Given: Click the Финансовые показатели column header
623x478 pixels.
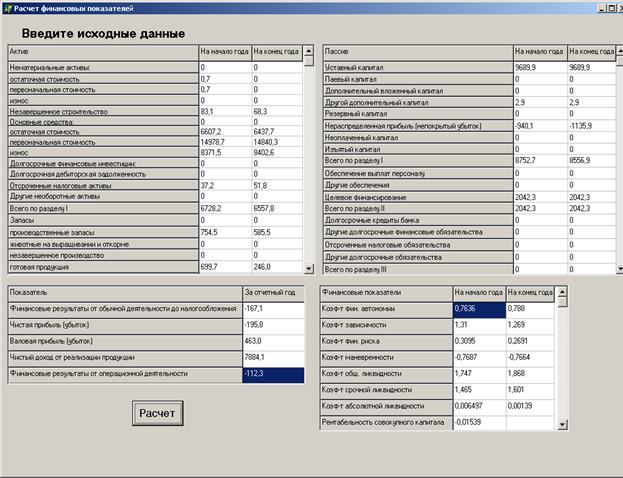Looking at the screenshot, I should [x=385, y=292].
